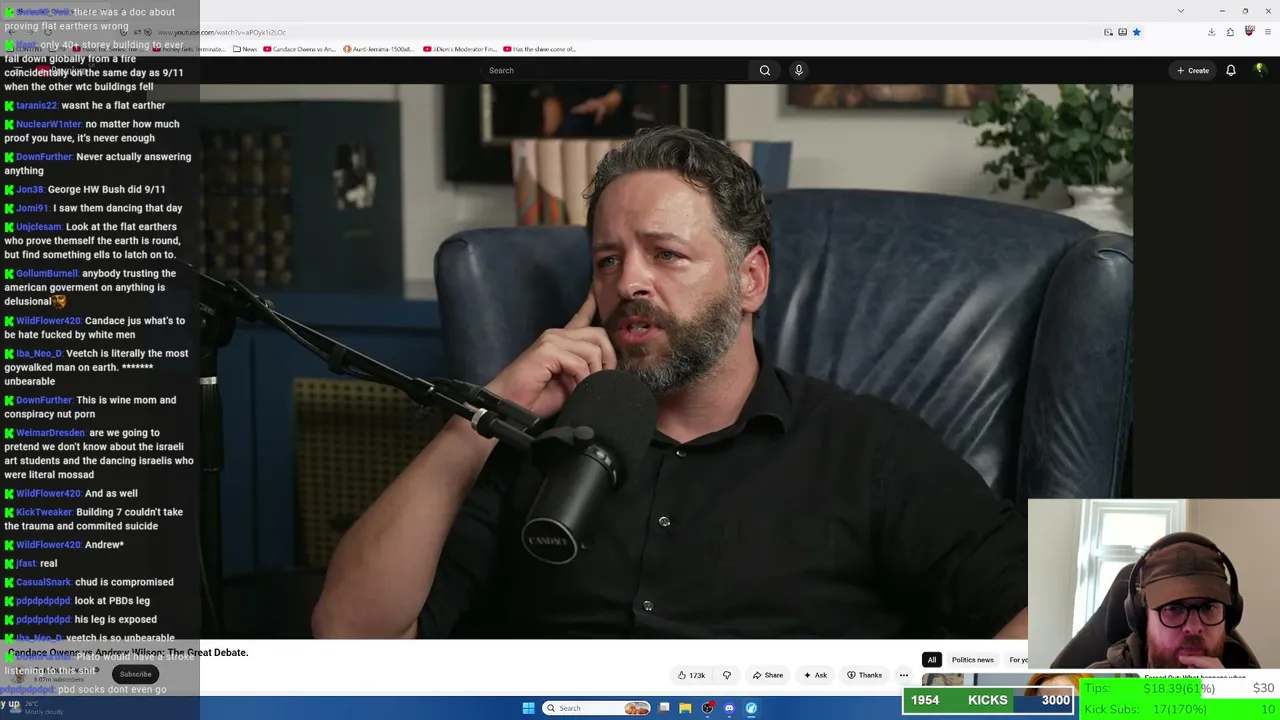This screenshot has height=720, width=1280.
Task: Open the more actions three-dot menu
Action: (x=904, y=675)
